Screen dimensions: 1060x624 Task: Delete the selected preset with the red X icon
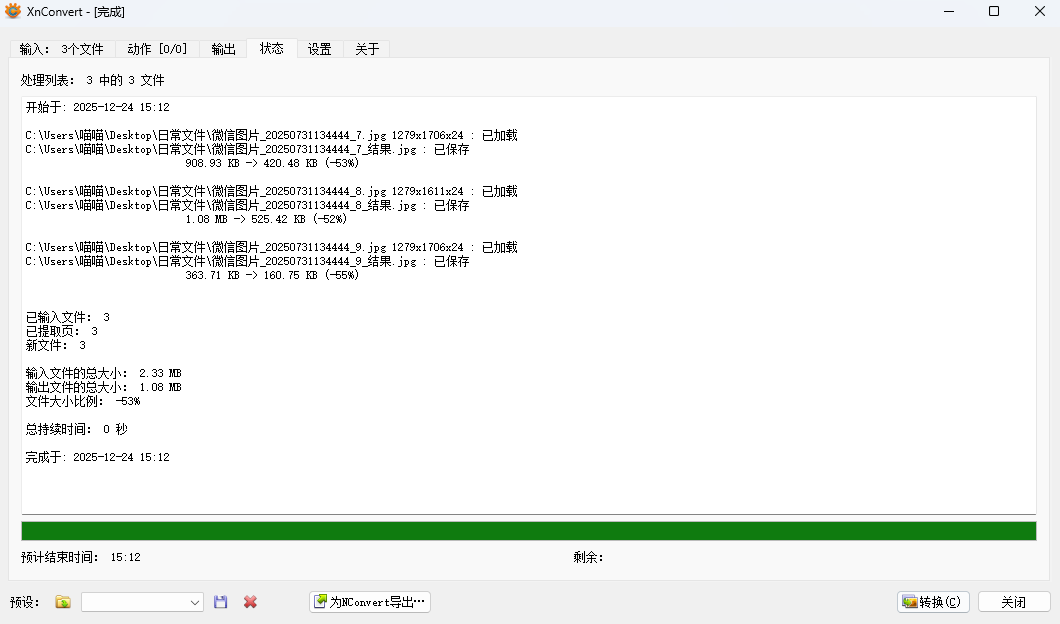(x=249, y=601)
